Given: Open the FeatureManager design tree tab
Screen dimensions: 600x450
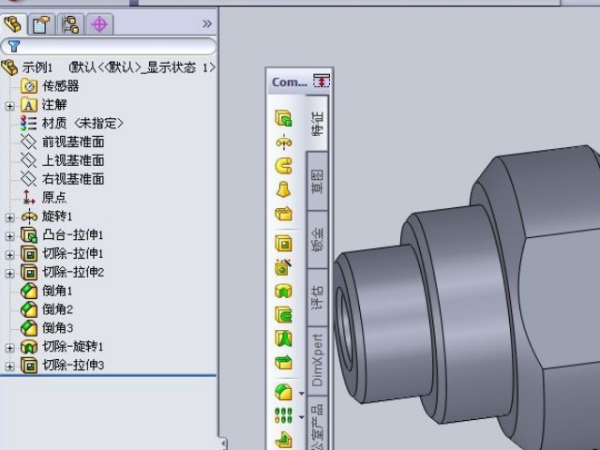Looking at the screenshot, I should [13, 24].
